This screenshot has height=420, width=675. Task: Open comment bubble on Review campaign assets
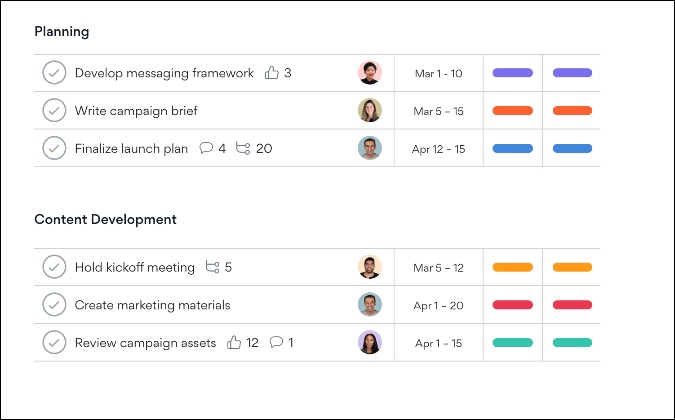[x=276, y=343]
